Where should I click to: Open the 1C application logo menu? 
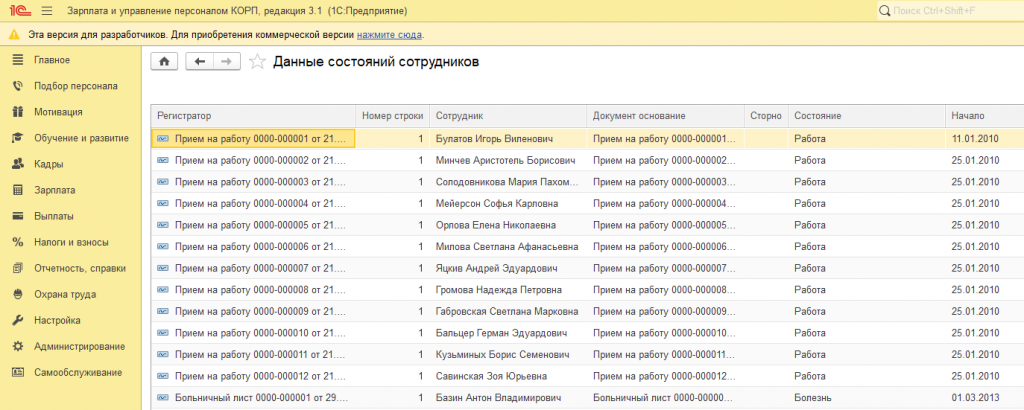click(x=18, y=11)
